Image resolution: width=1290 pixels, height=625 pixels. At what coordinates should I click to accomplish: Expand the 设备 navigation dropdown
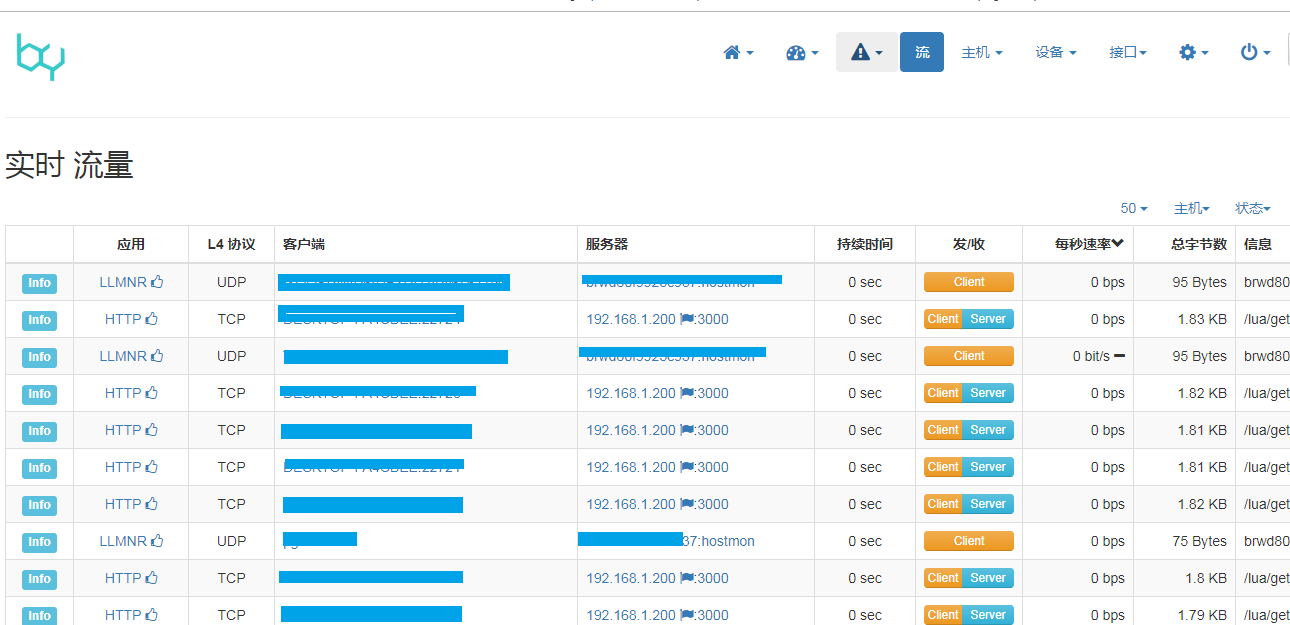point(1055,53)
